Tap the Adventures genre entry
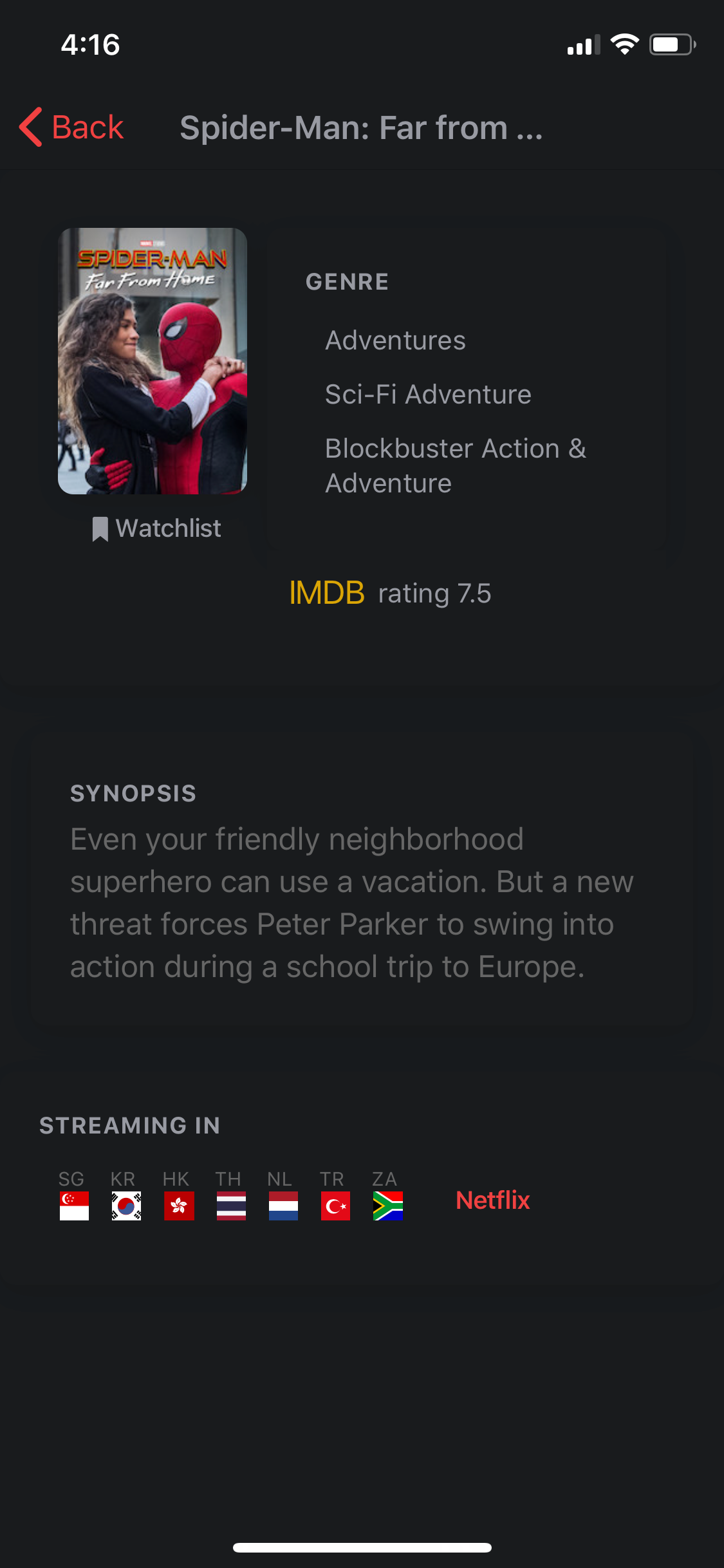Image resolution: width=724 pixels, height=1568 pixels. [395, 340]
